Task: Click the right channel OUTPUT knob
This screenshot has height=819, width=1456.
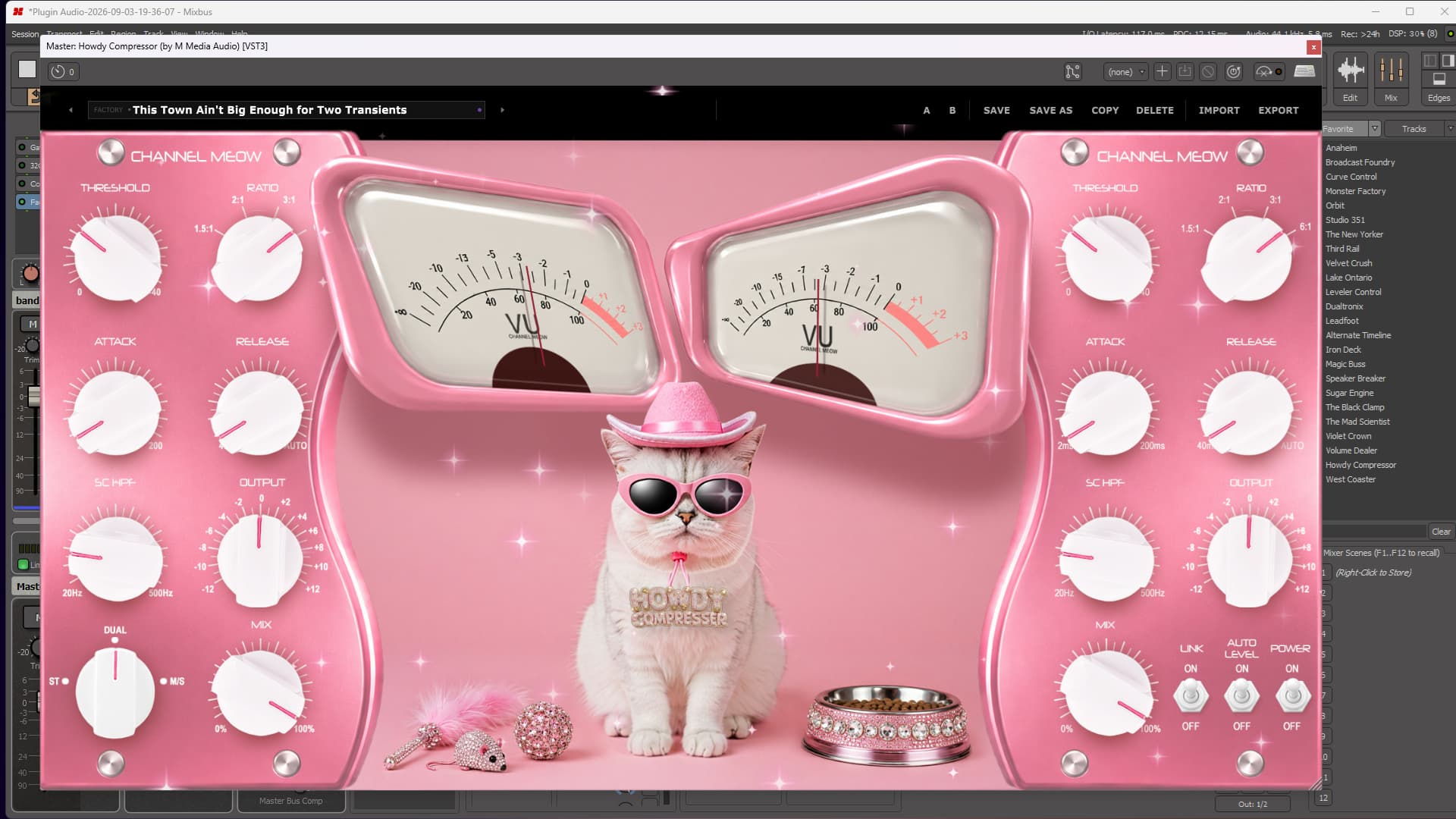Action: (1249, 560)
